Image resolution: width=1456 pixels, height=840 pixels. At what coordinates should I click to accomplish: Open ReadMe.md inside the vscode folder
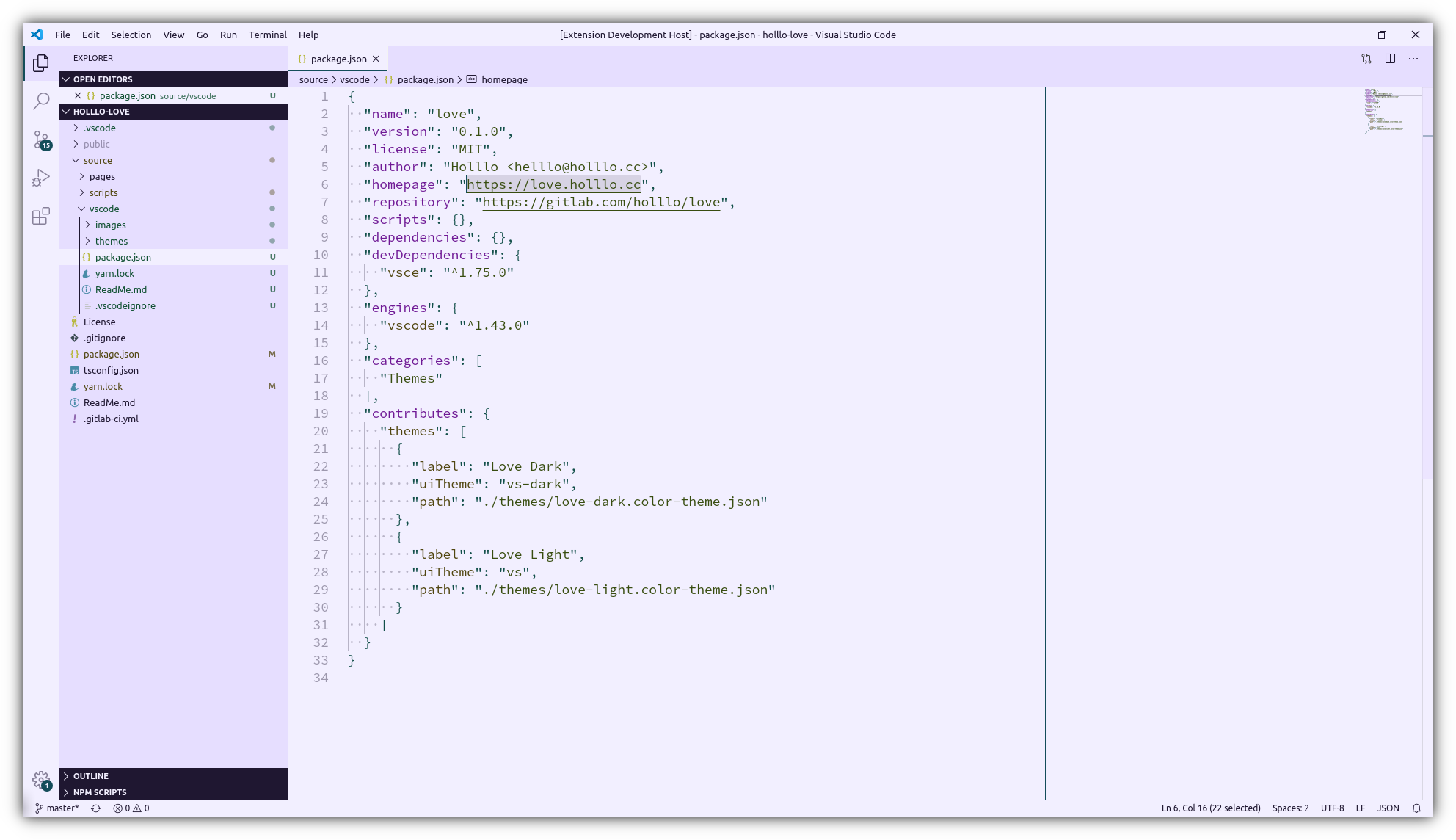(x=173, y=289)
